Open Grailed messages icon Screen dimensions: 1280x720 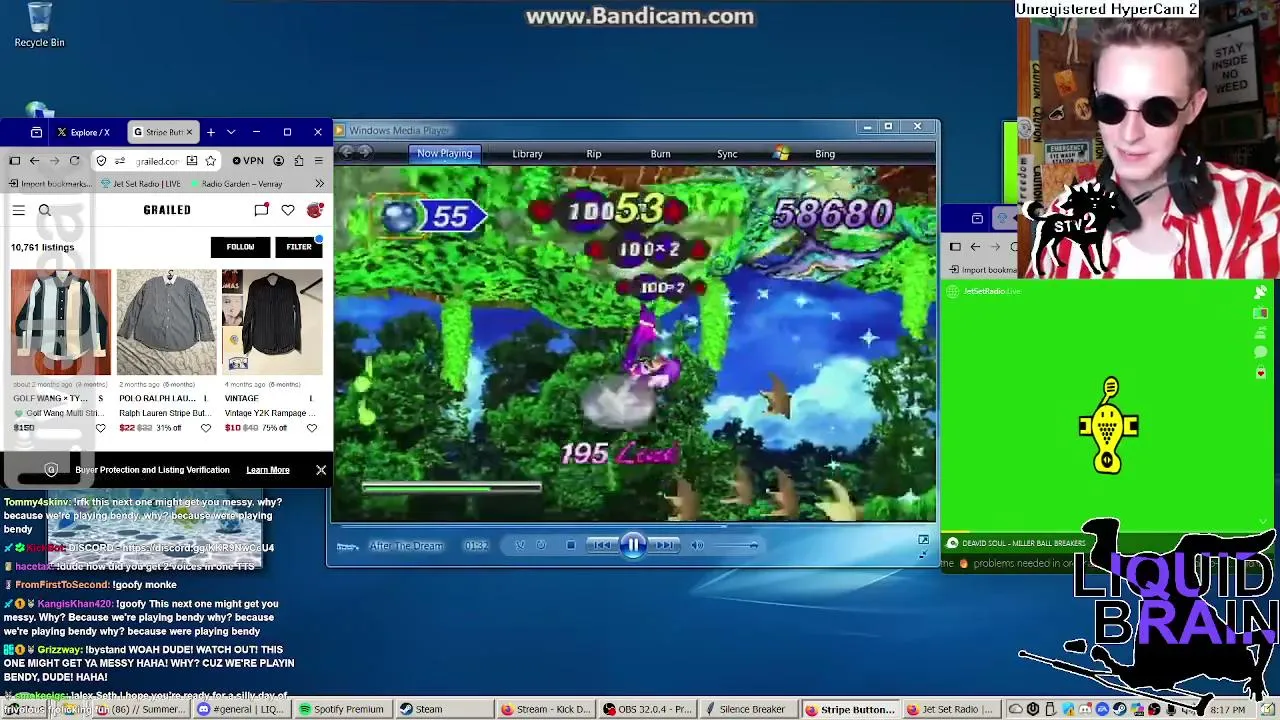click(x=261, y=210)
